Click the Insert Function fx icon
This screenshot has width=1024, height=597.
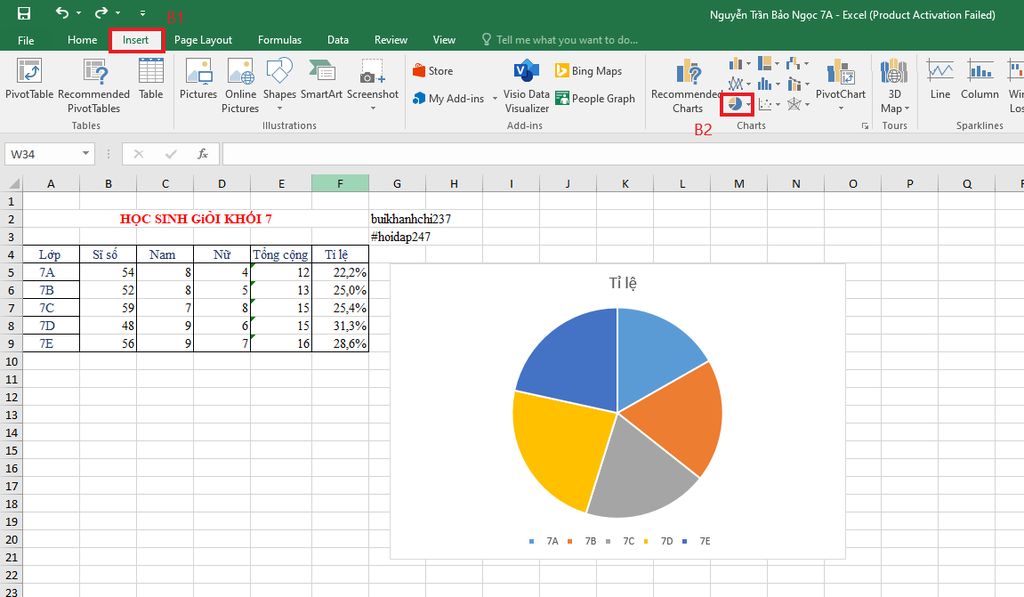[203, 154]
